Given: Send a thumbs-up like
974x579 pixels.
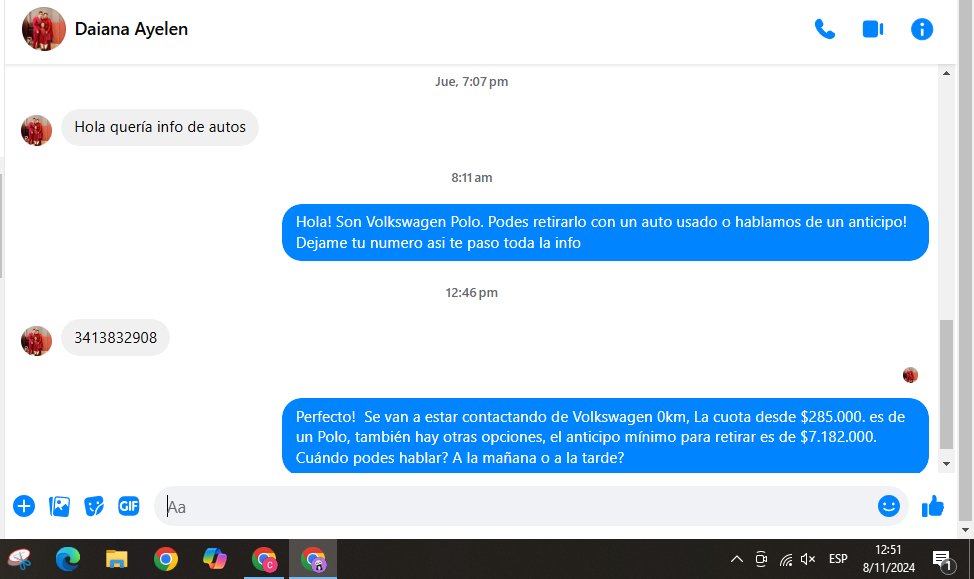Looking at the screenshot, I should pyautogui.click(x=932, y=506).
